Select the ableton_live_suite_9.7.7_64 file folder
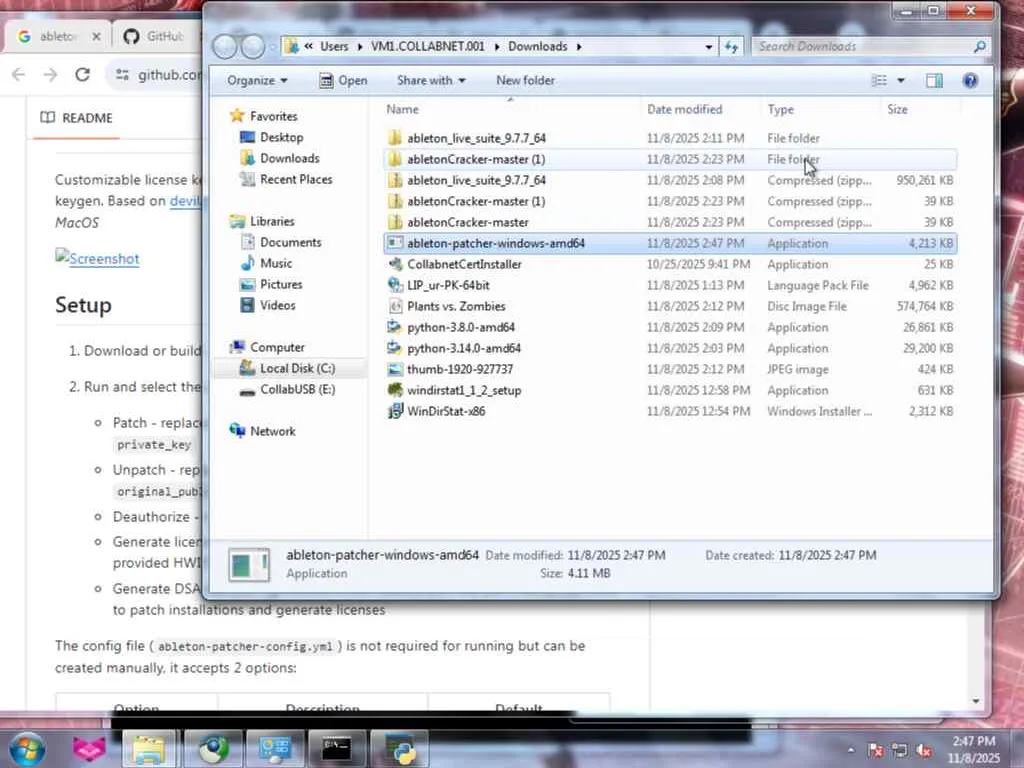Viewport: 1024px width, 768px height. point(670,138)
